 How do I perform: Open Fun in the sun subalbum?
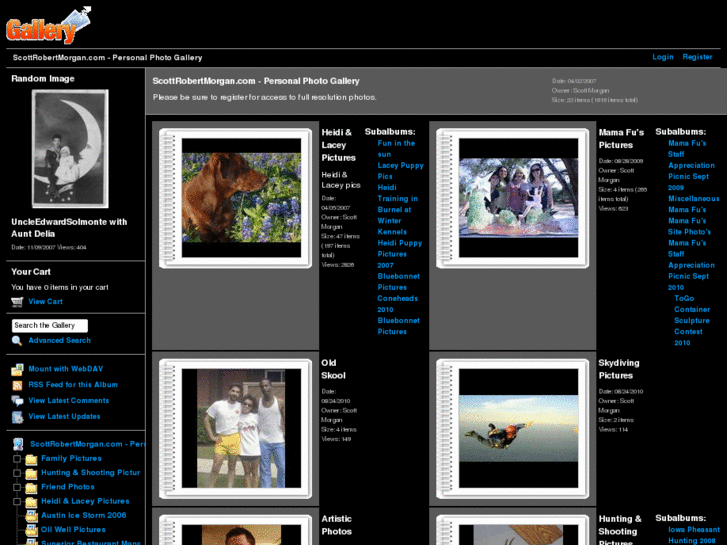396,149
